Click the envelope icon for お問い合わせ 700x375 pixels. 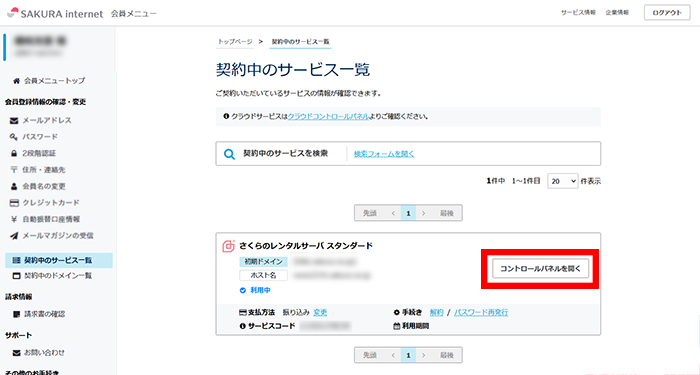coord(17,353)
